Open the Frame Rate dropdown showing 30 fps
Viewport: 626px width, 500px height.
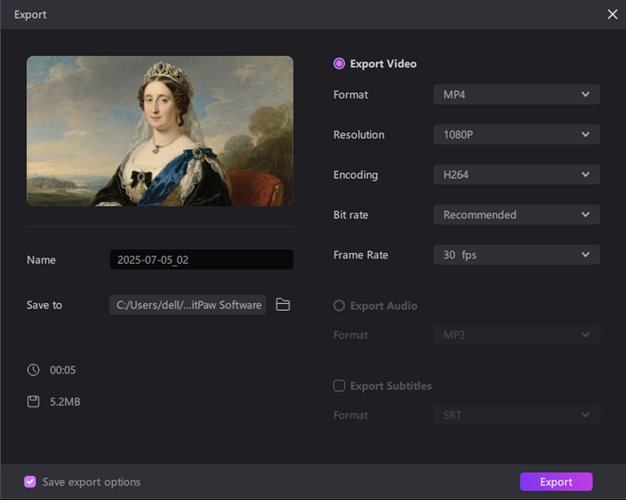point(516,255)
